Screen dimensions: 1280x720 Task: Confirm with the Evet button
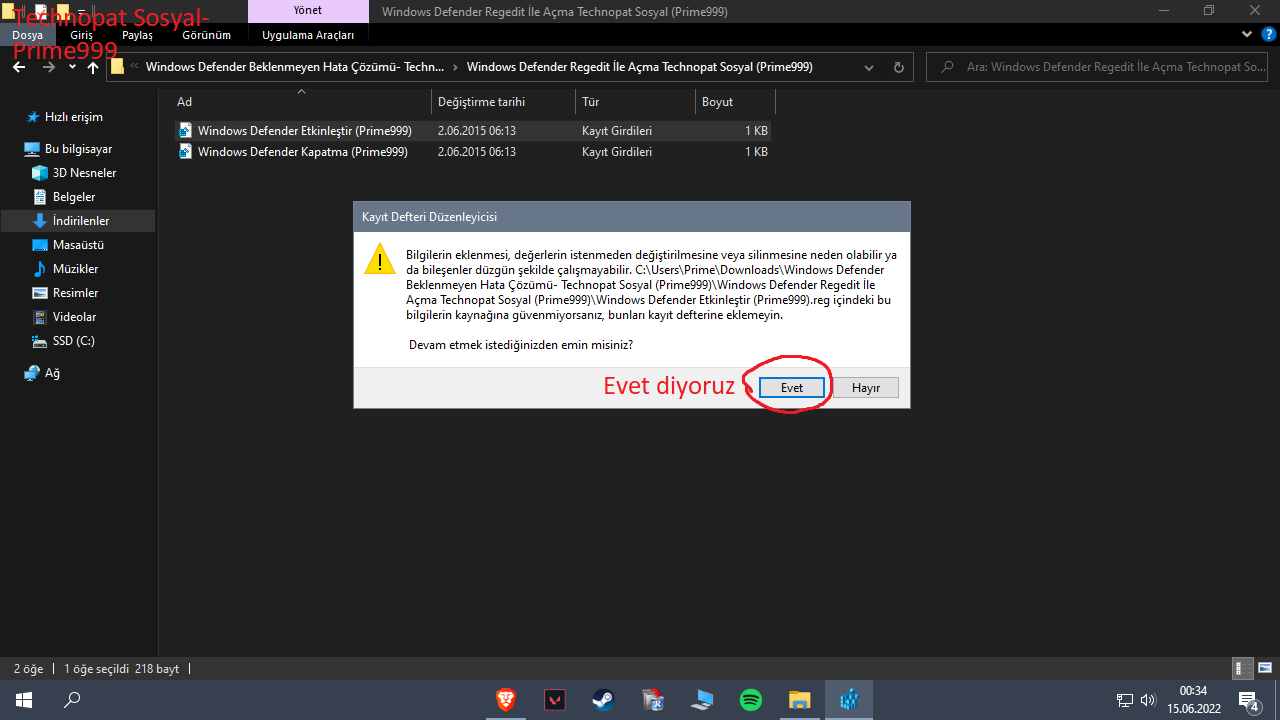coord(792,387)
